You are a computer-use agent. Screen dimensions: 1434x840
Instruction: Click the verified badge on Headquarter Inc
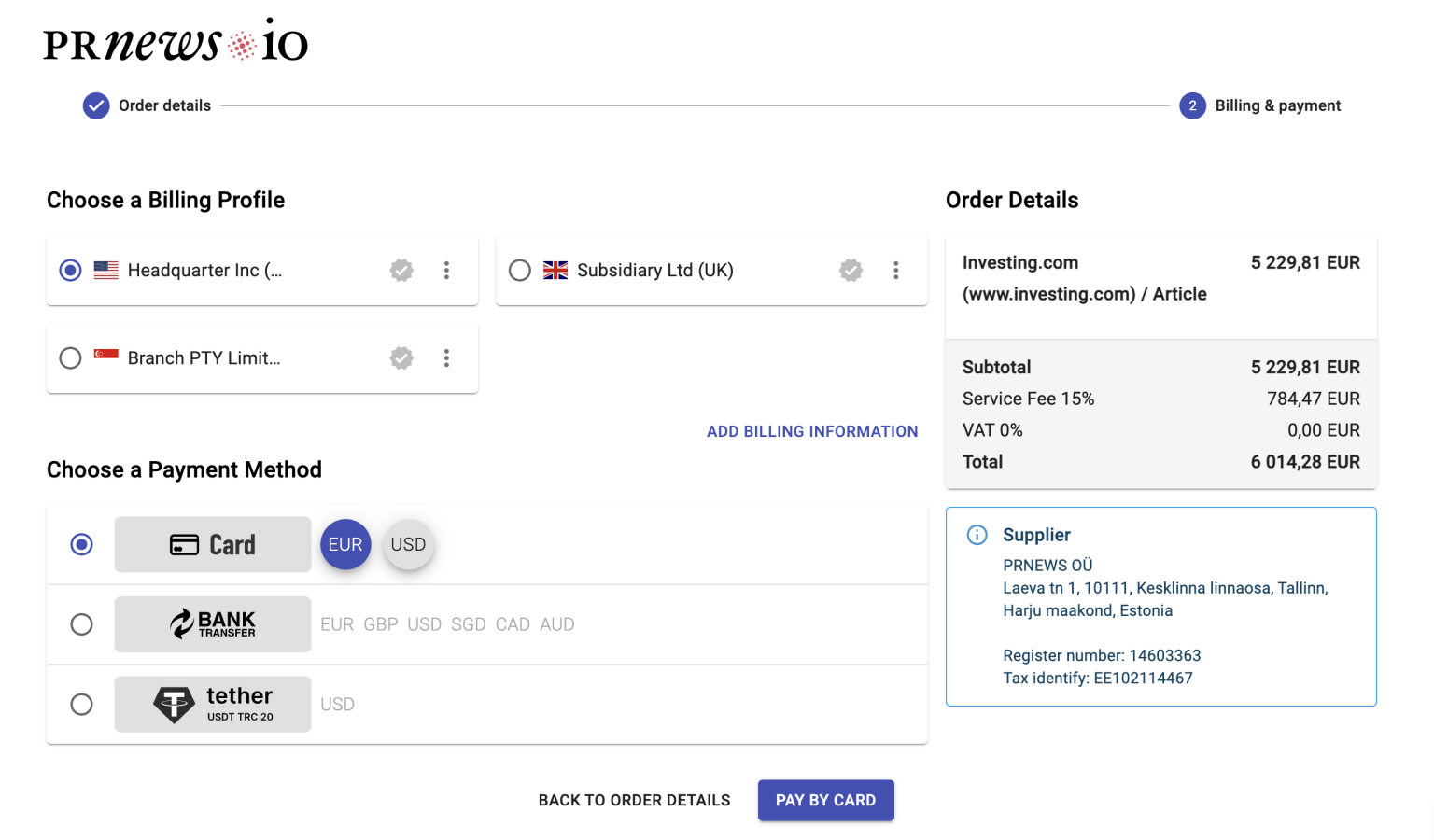pyautogui.click(x=401, y=270)
